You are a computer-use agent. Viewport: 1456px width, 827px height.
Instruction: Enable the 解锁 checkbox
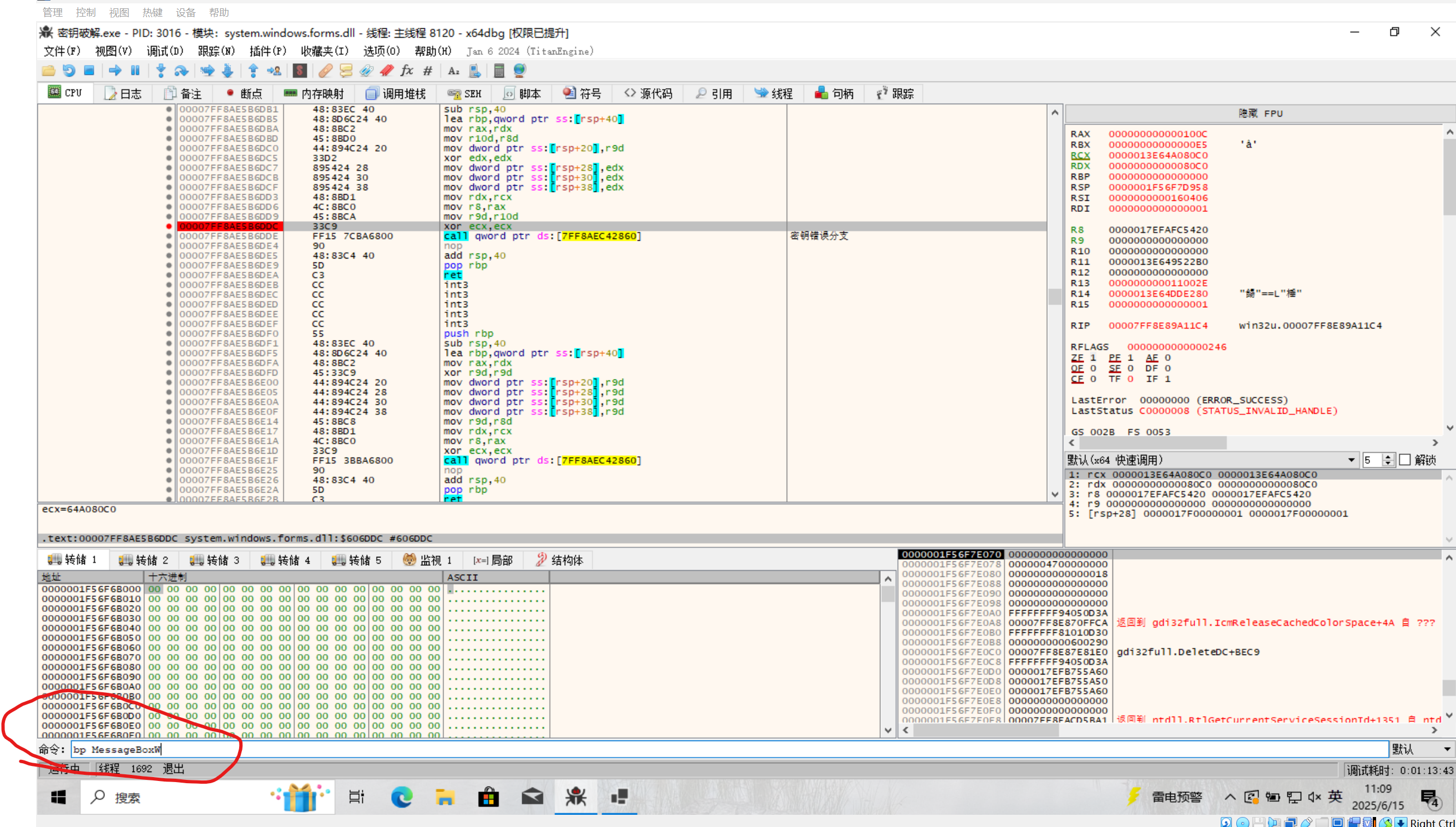coord(1404,460)
